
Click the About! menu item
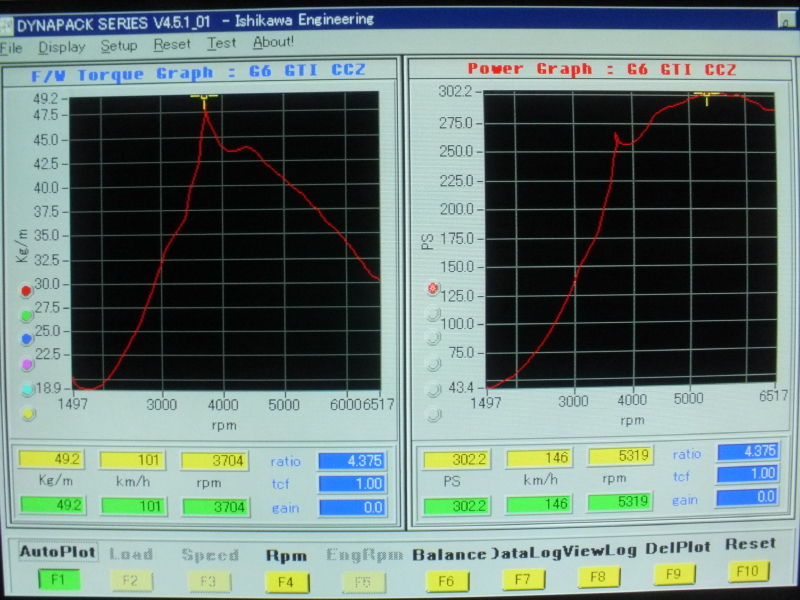(x=273, y=42)
